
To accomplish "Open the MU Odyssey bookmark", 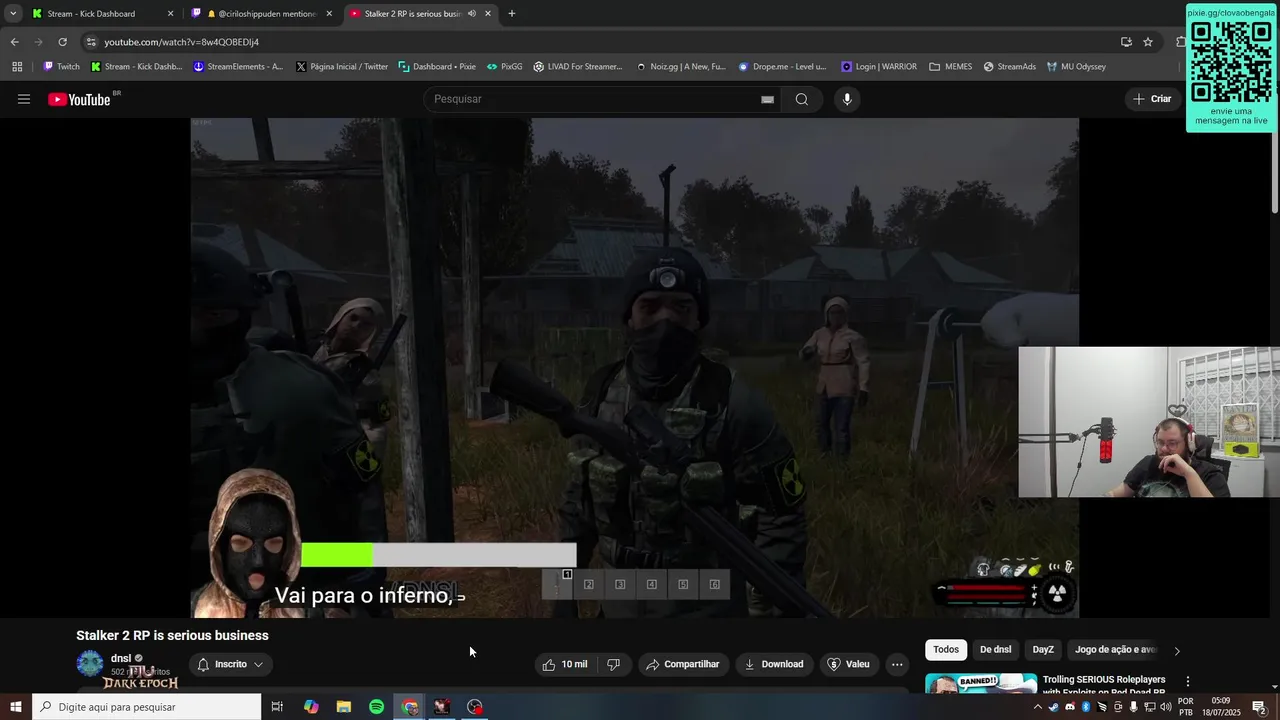I will point(1076,67).
